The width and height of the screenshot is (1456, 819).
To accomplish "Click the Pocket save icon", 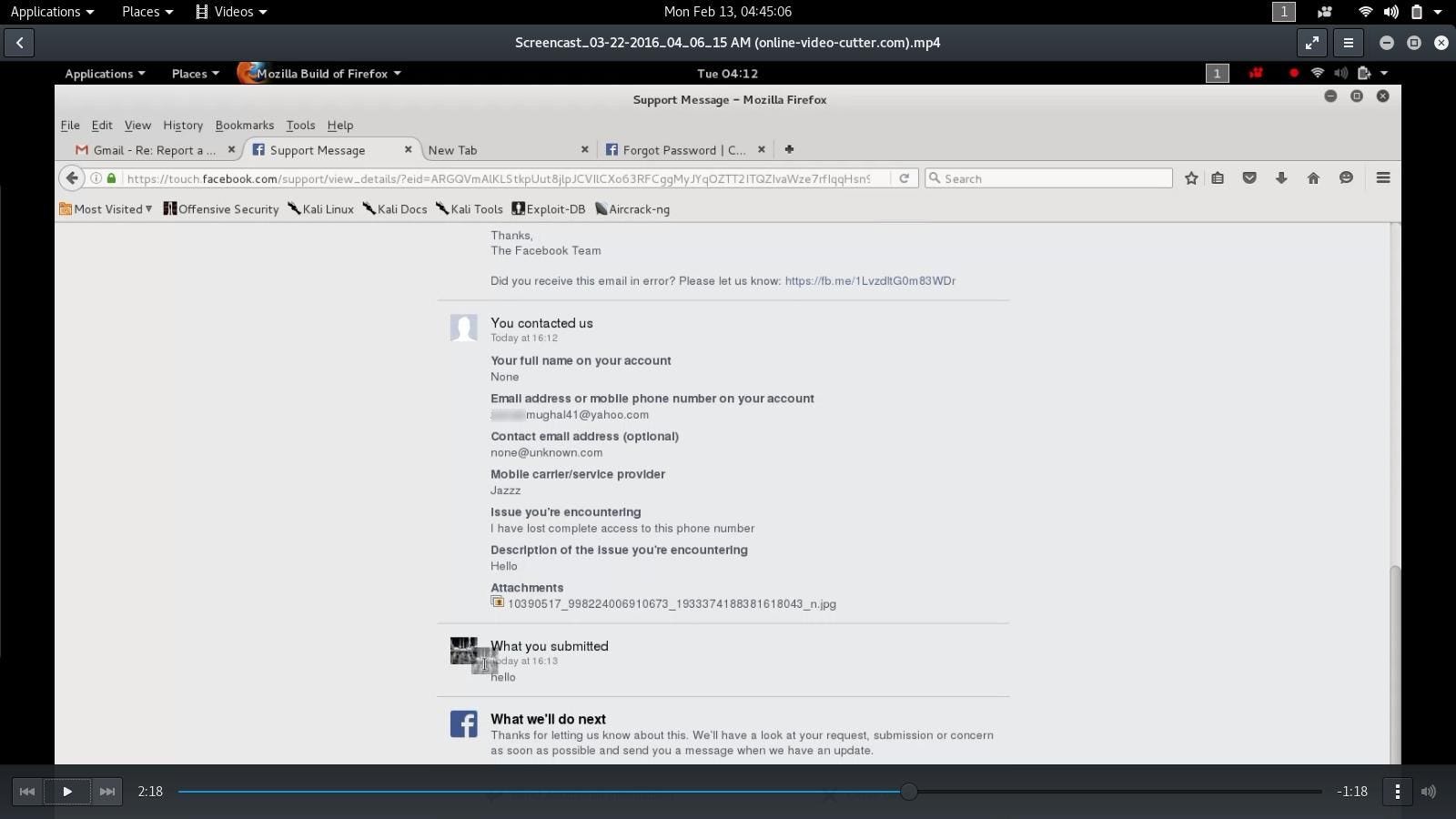I will click(1249, 178).
